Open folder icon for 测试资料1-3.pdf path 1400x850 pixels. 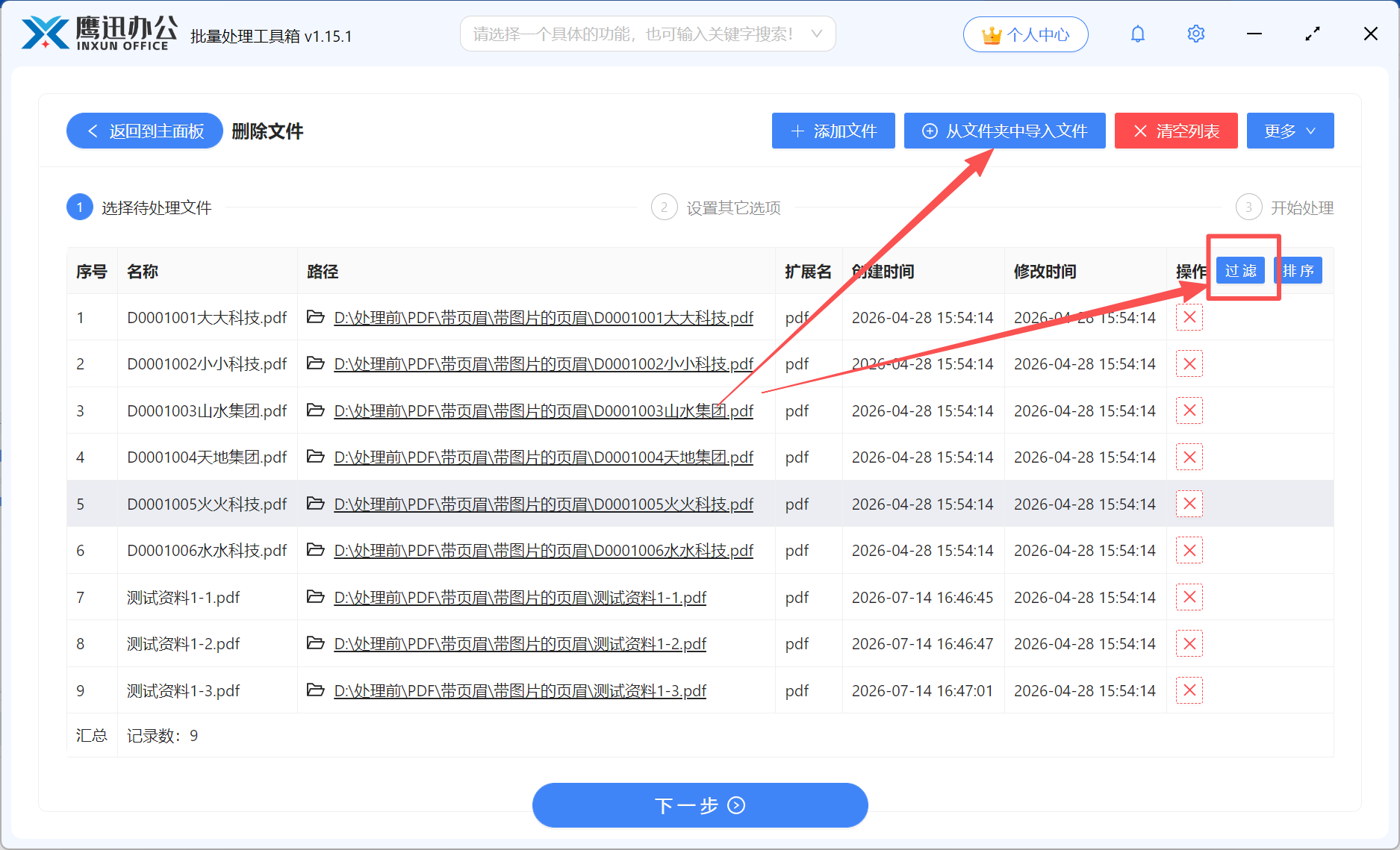tap(316, 690)
